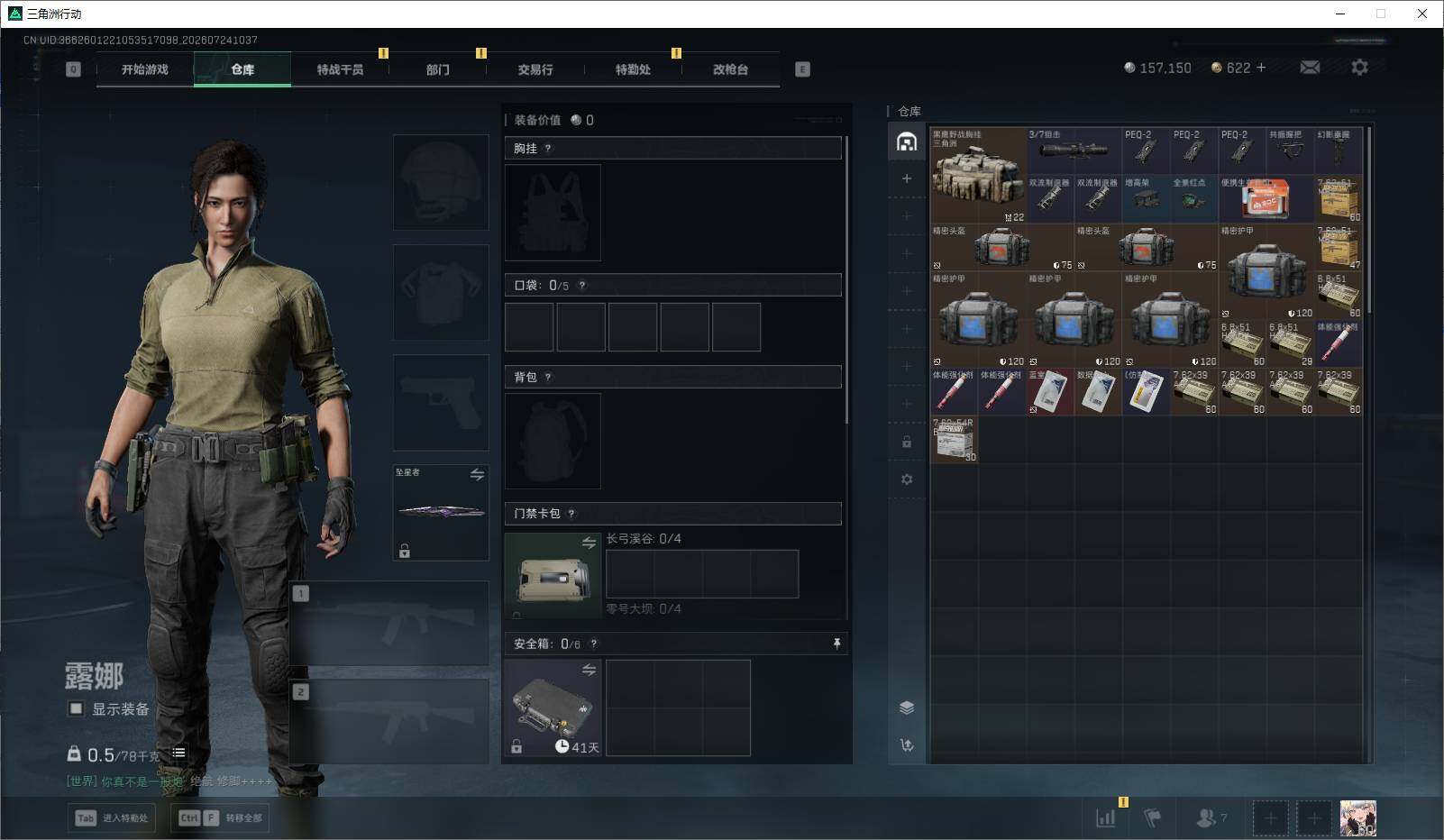Show help for 口袋 question mark
1444x840 pixels.
[582, 285]
